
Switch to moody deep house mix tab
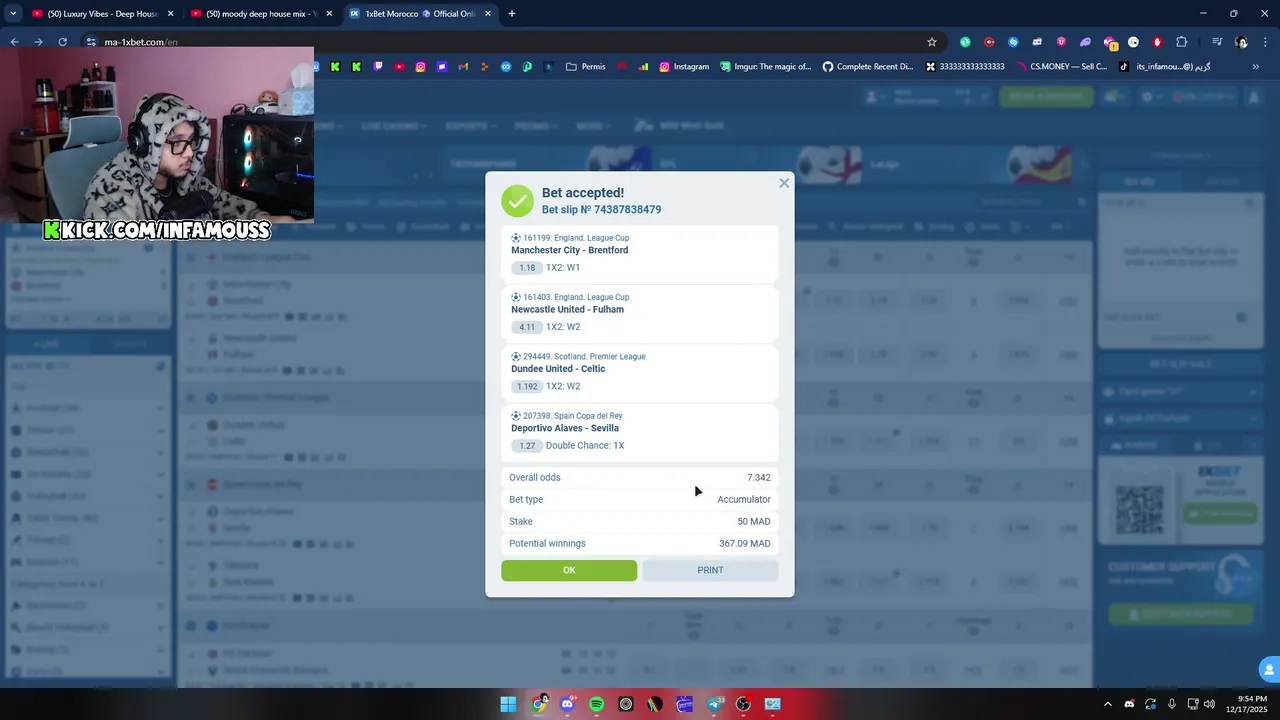point(261,14)
